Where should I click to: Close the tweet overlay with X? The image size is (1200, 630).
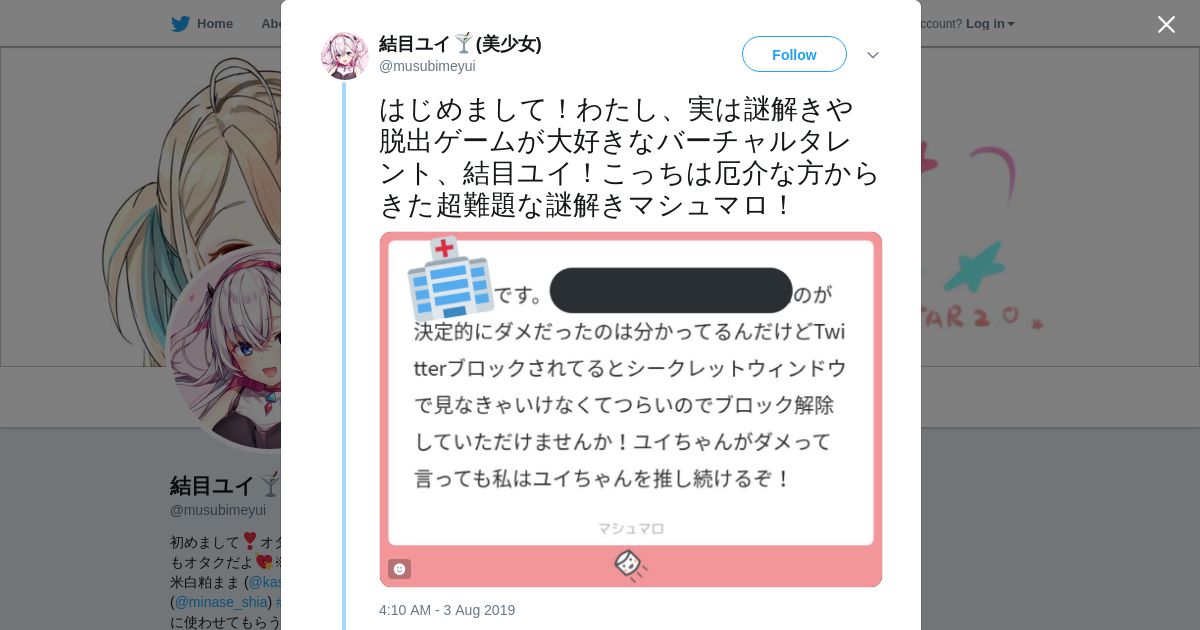pos(1166,24)
